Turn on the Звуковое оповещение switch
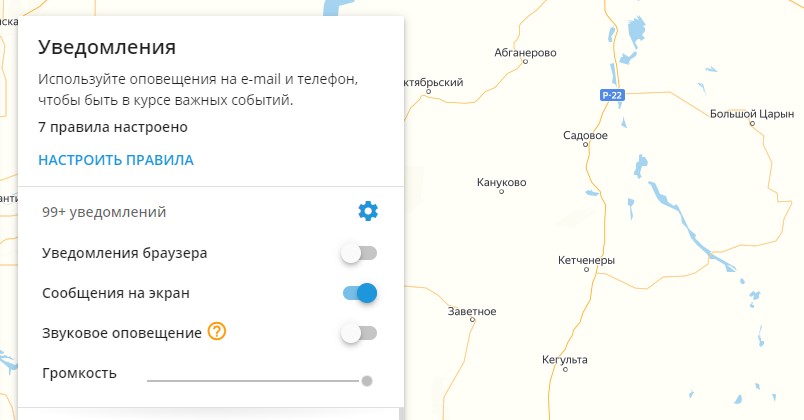The image size is (804, 420). (358, 333)
